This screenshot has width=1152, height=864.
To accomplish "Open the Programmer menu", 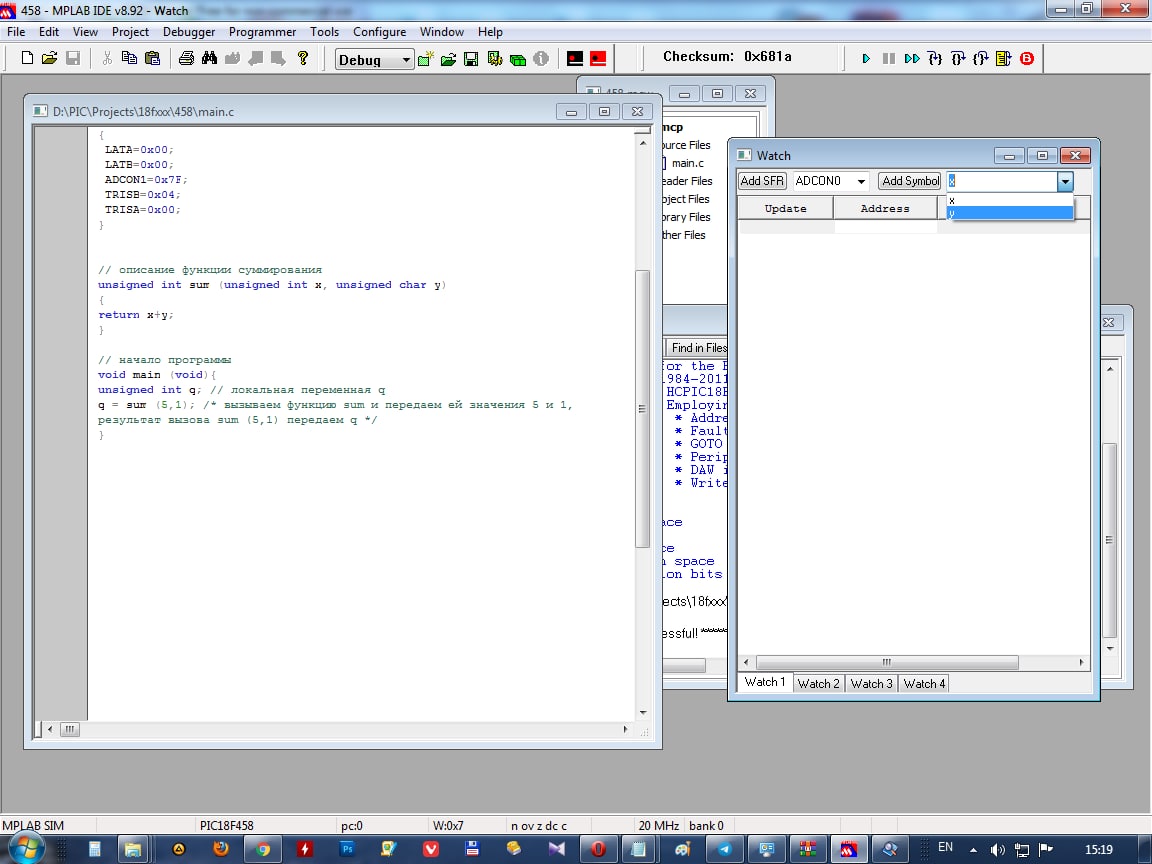I will [x=262, y=32].
